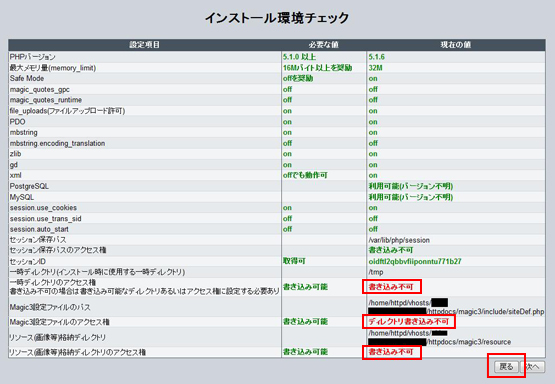Click the current value off for session.auto_start
Viewport: 555px width, 384px height.
click(x=373, y=229)
